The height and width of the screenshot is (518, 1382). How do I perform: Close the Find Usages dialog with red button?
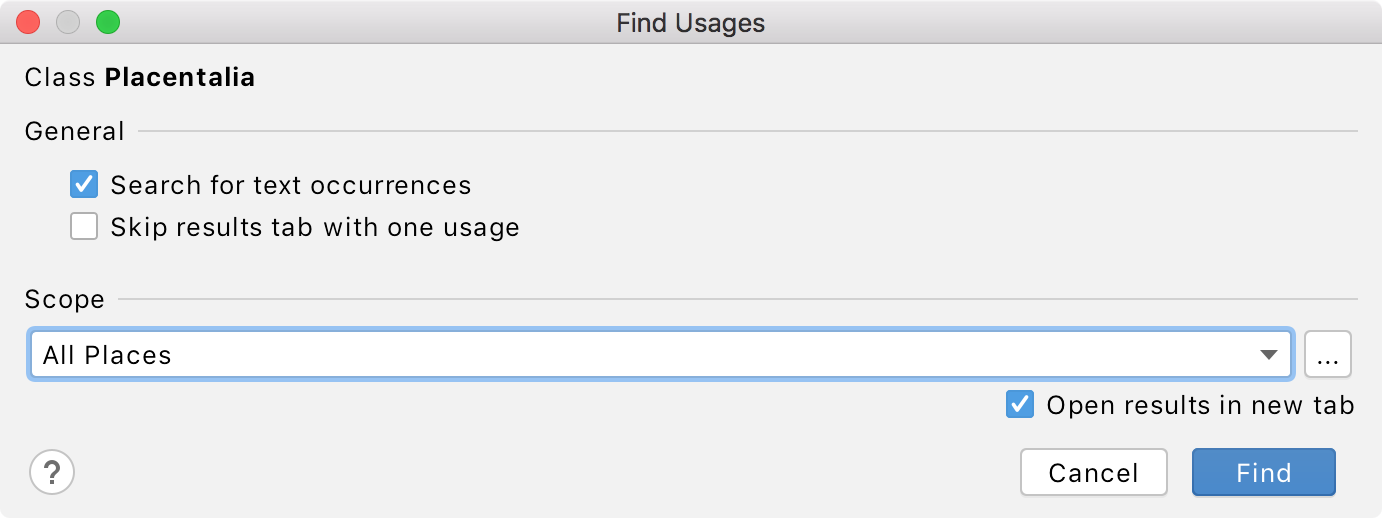[29, 22]
